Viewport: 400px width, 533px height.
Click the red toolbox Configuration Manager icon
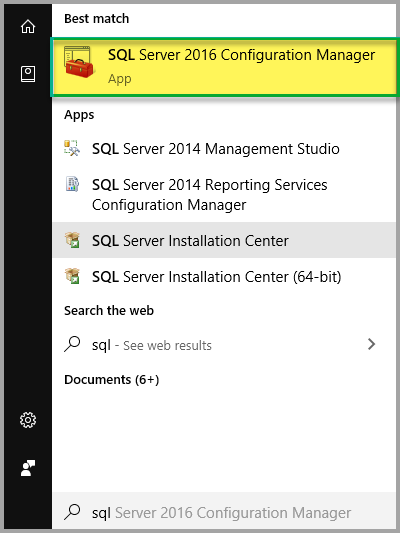pos(79,62)
